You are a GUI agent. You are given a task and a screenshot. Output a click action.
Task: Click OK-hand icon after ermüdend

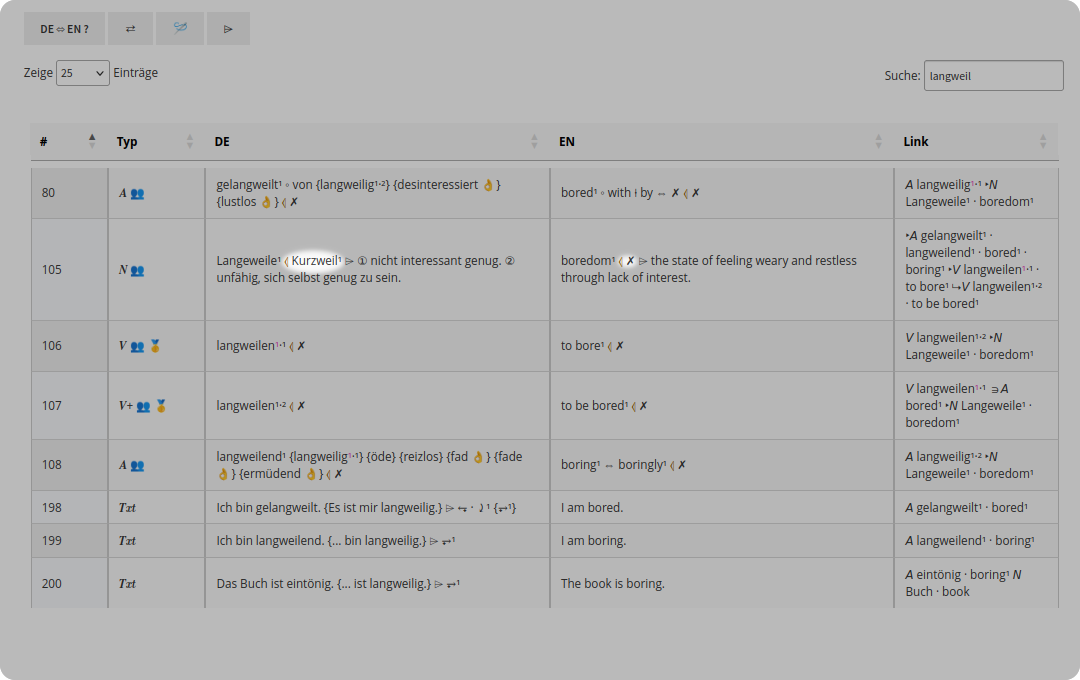pyautogui.click(x=311, y=474)
